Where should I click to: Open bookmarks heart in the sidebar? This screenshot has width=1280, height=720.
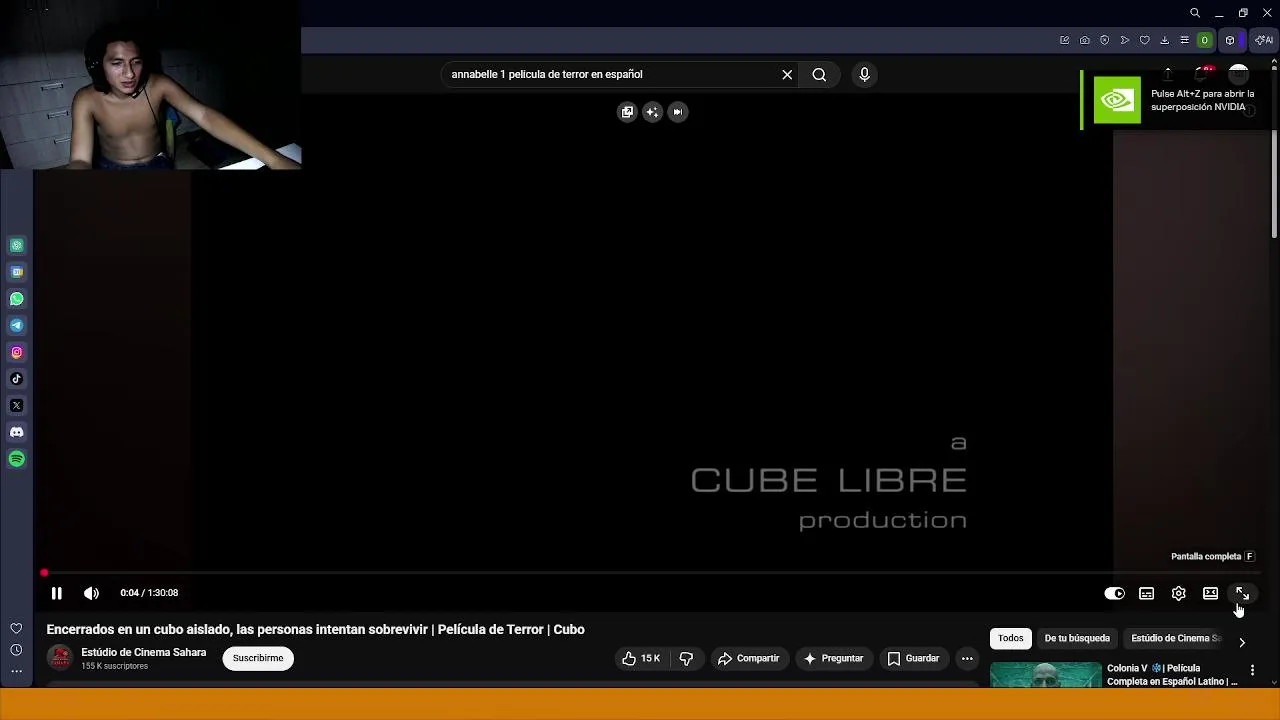[16, 628]
